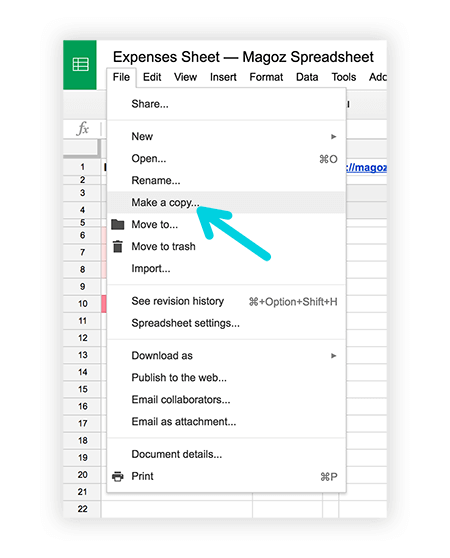Open the Tools menu
The width and height of the screenshot is (450, 558).
pos(344,77)
